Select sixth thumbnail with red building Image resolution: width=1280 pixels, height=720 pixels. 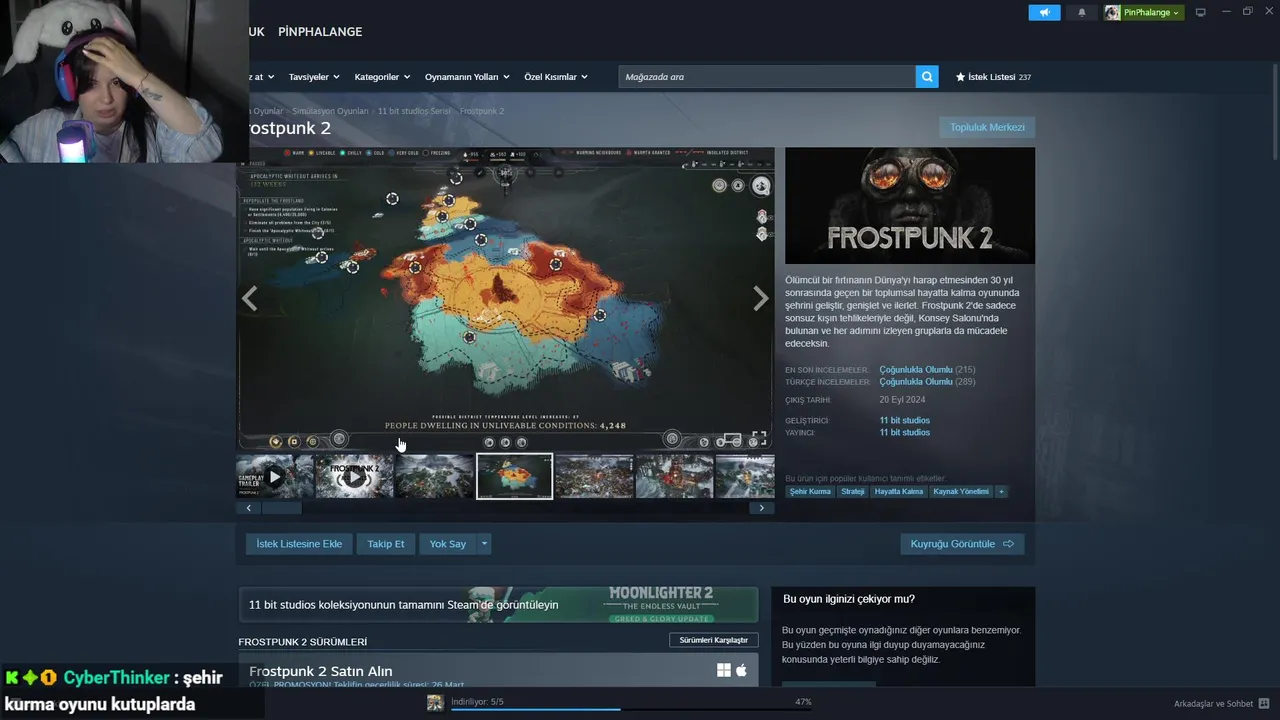coord(674,476)
